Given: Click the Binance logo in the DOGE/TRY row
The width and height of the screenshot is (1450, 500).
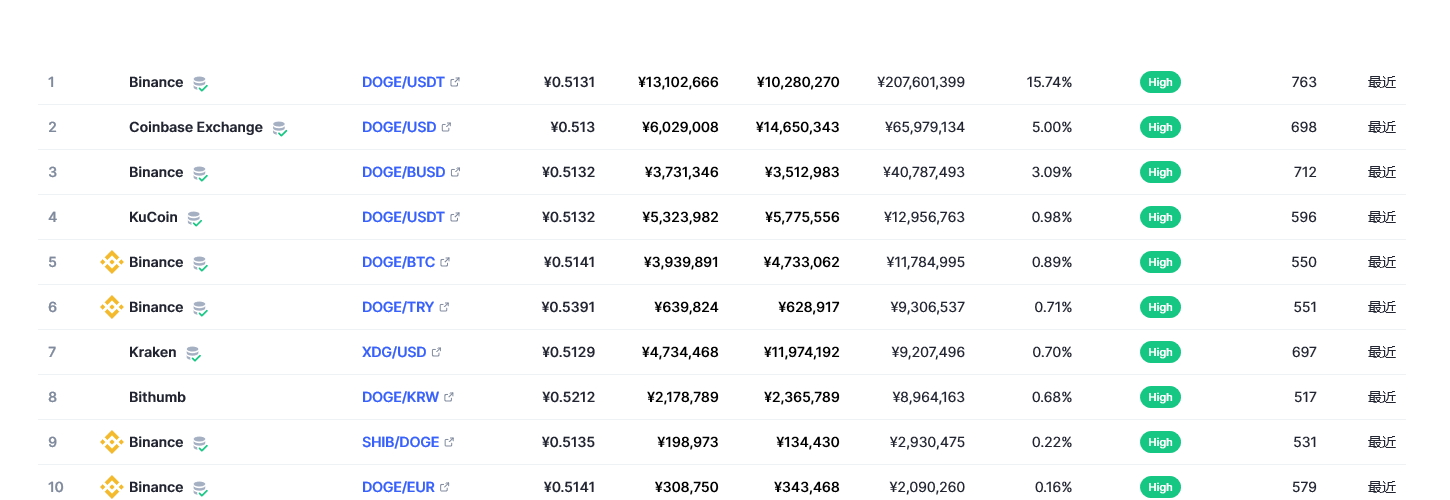Looking at the screenshot, I should pyautogui.click(x=111, y=307).
